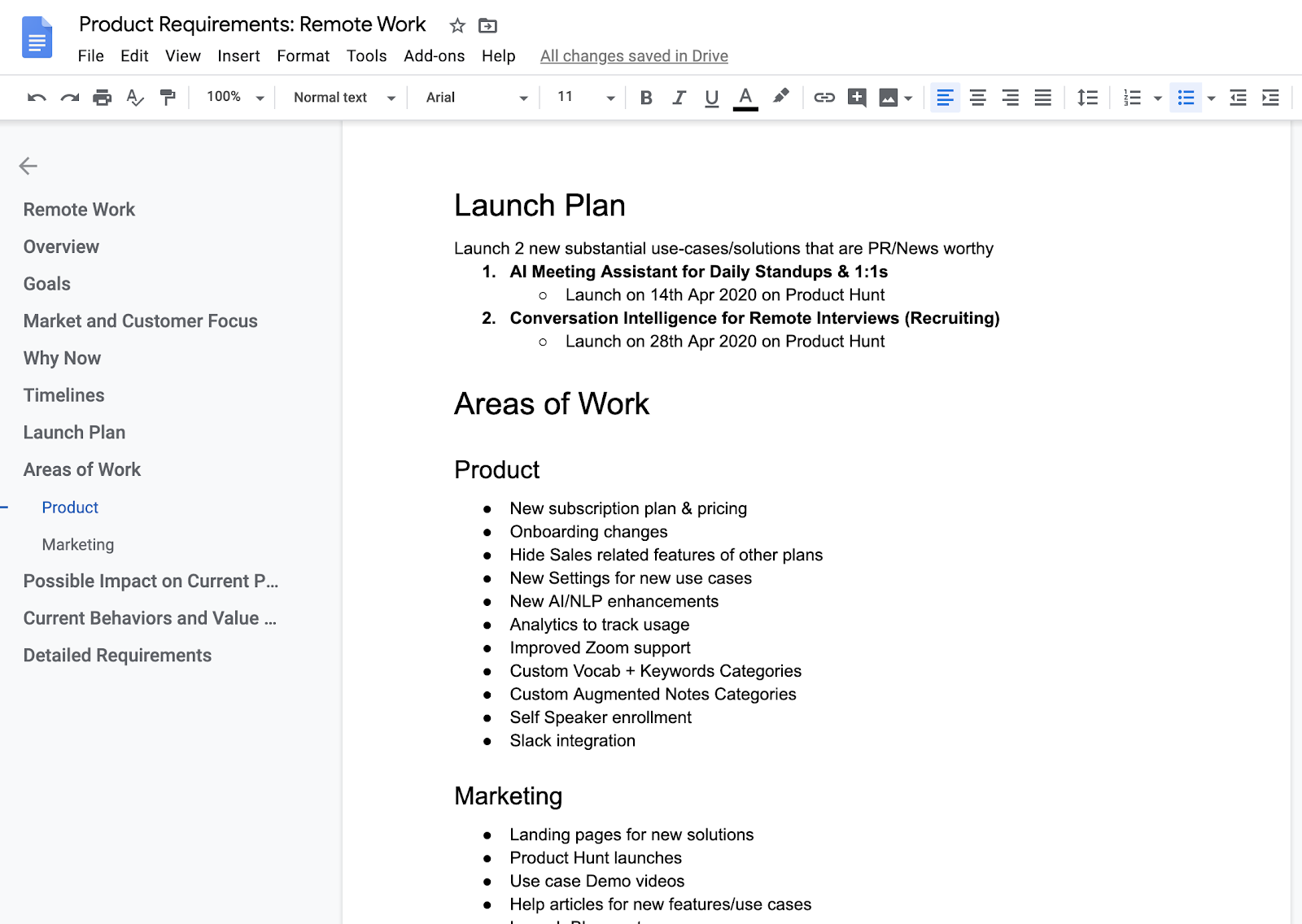The image size is (1302, 924).
Task: Go to Areas of Work in outline
Action: (82, 470)
